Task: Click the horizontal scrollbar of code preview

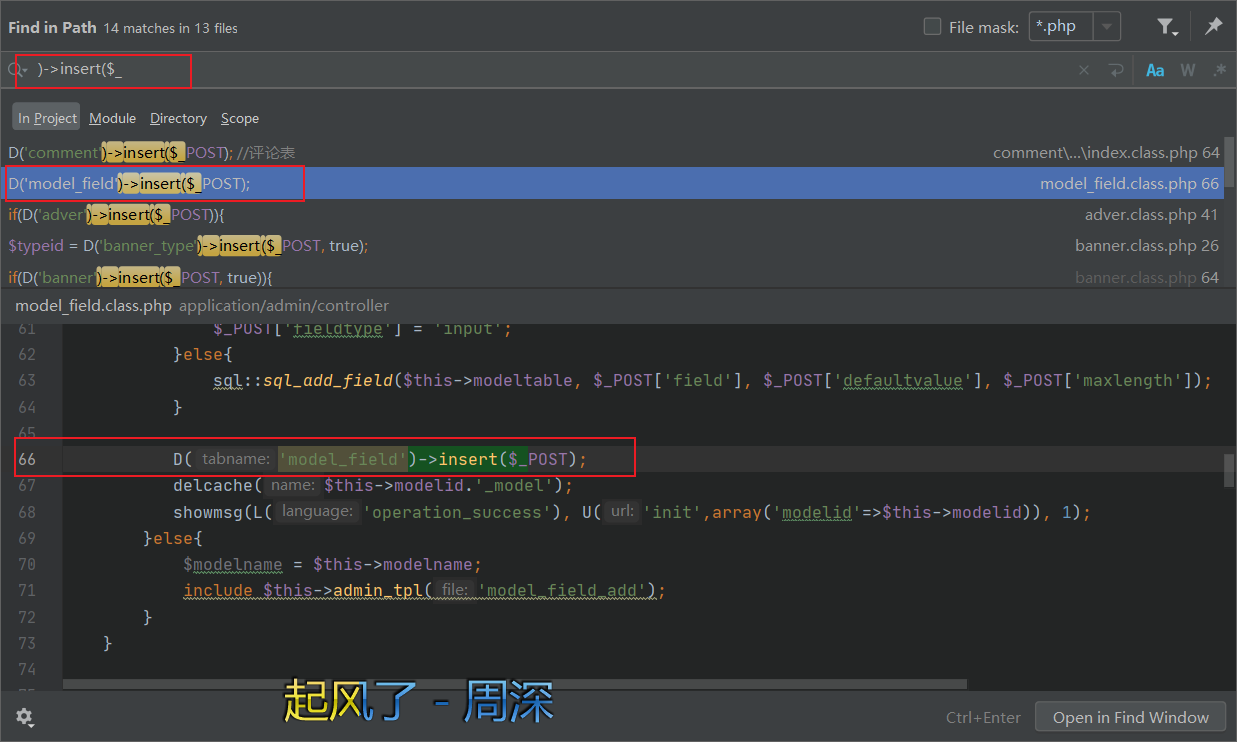Action: pyautogui.click(x=515, y=685)
